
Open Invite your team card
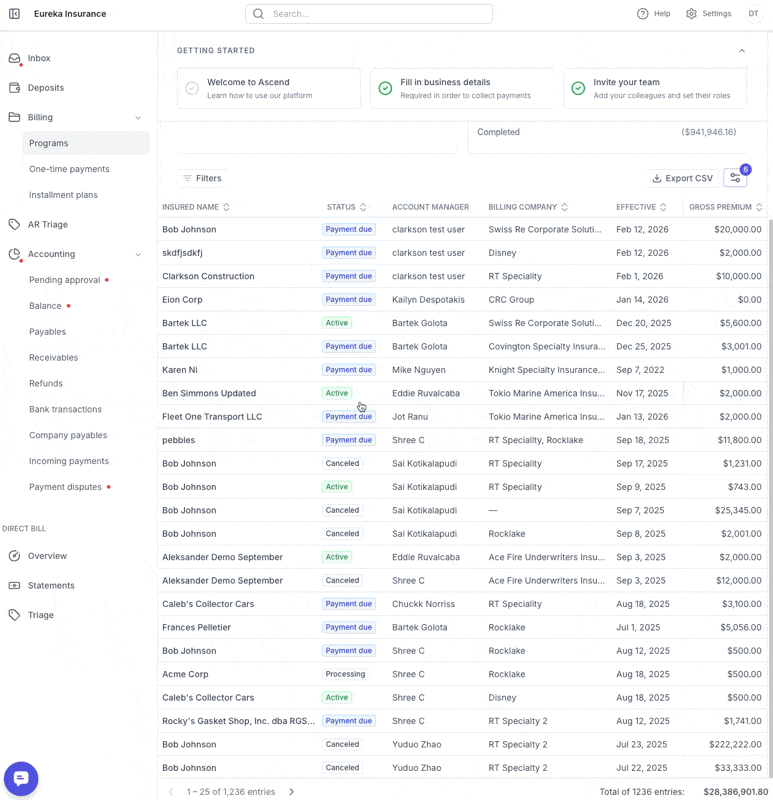coord(655,88)
